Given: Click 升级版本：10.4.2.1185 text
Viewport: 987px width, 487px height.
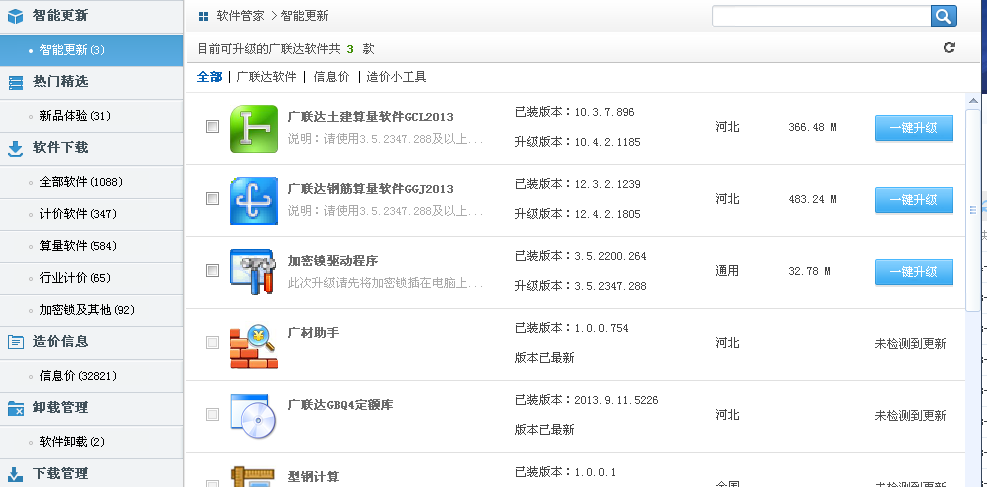Looking at the screenshot, I should pos(577,142).
